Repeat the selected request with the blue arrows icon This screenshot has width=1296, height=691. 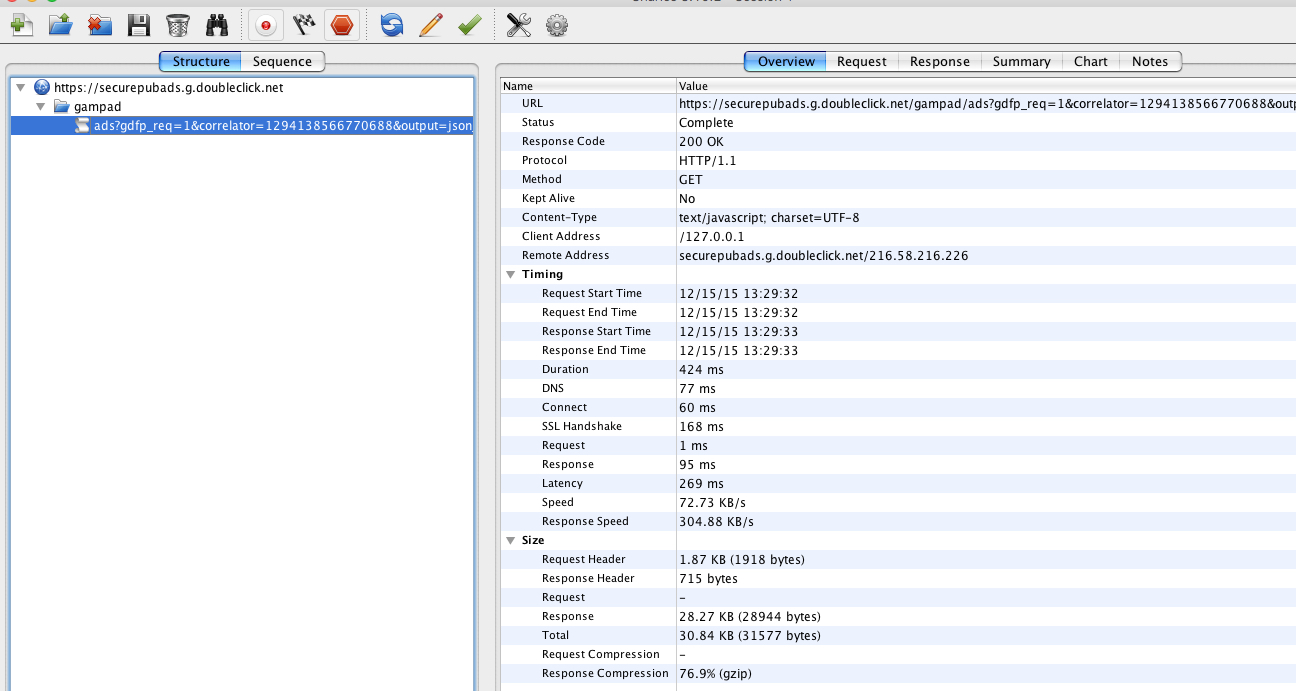pyautogui.click(x=392, y=25)
